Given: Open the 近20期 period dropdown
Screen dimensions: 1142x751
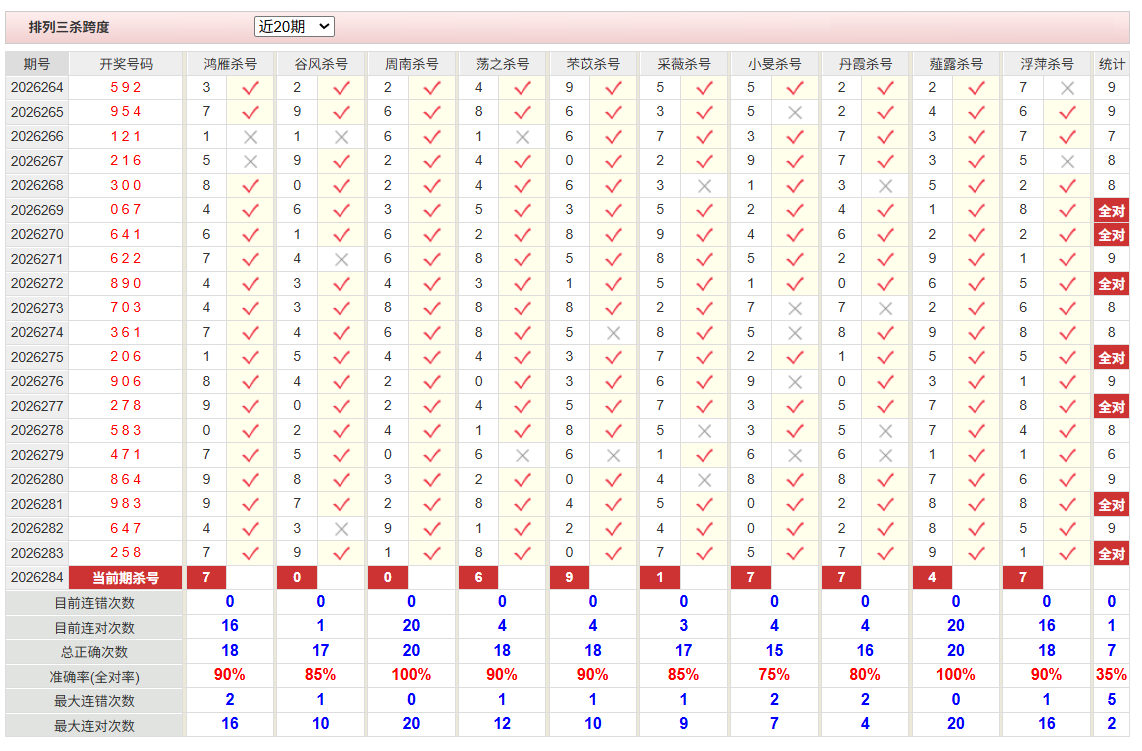Looking at the screenshot, I should coord(294,27).
